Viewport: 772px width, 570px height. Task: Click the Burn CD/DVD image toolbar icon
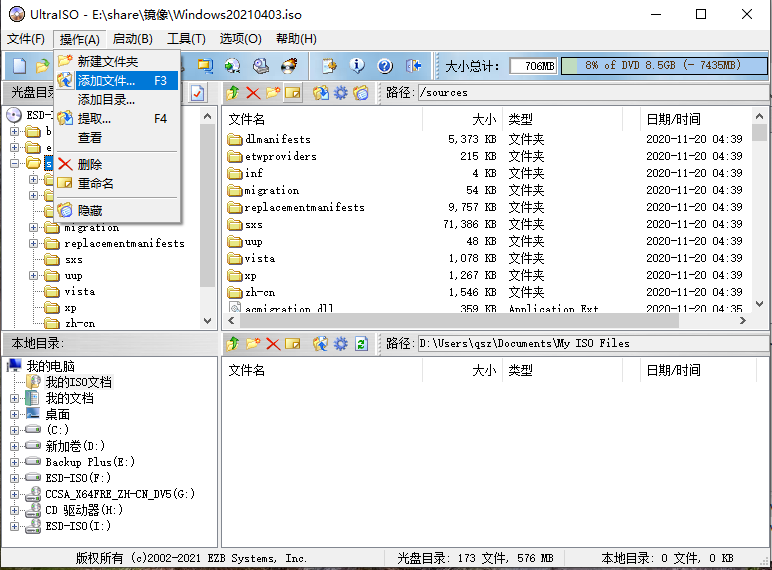point(290,65)
